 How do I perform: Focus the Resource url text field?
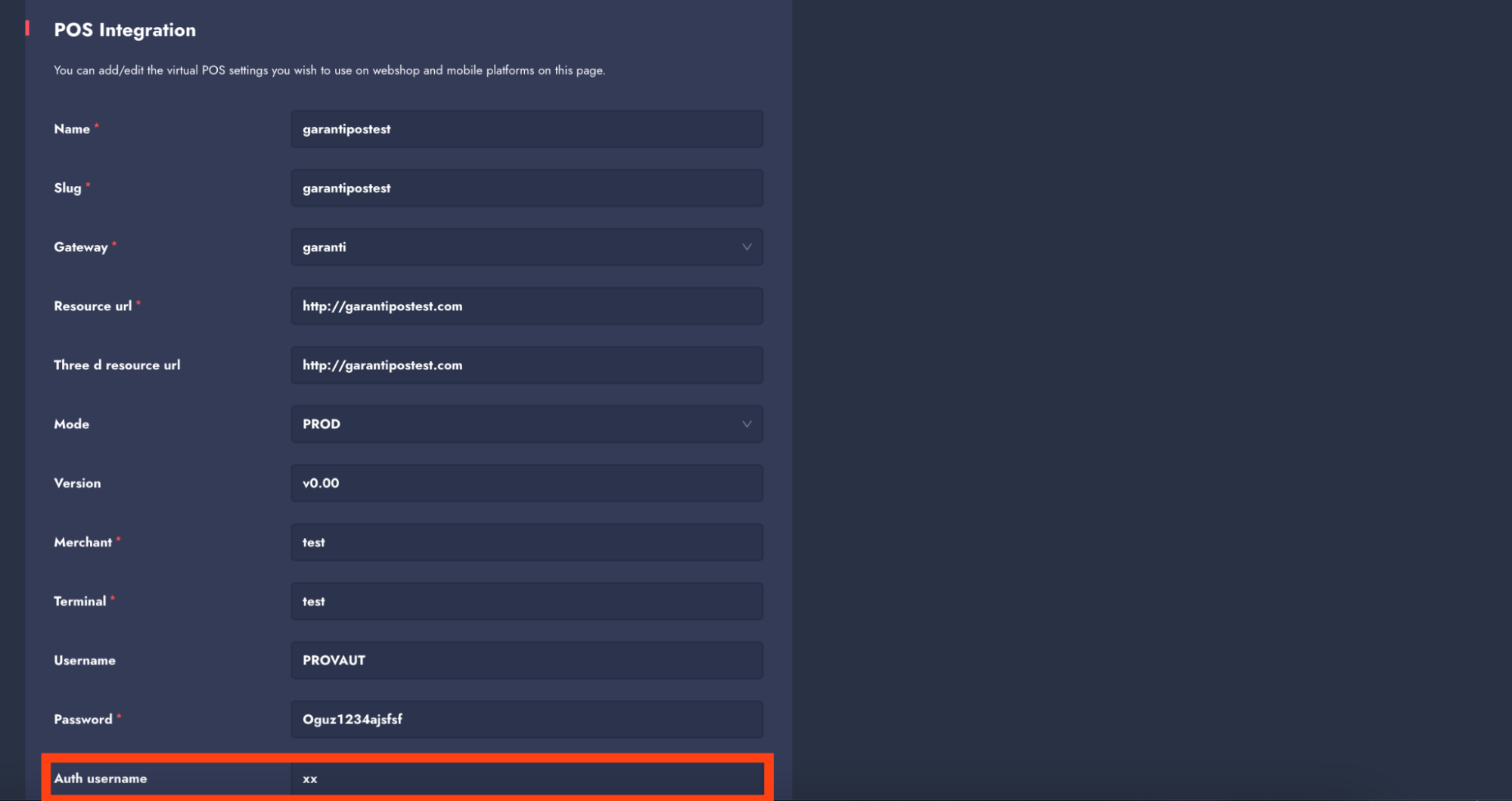pyautogui.click(x=526, y=306)
